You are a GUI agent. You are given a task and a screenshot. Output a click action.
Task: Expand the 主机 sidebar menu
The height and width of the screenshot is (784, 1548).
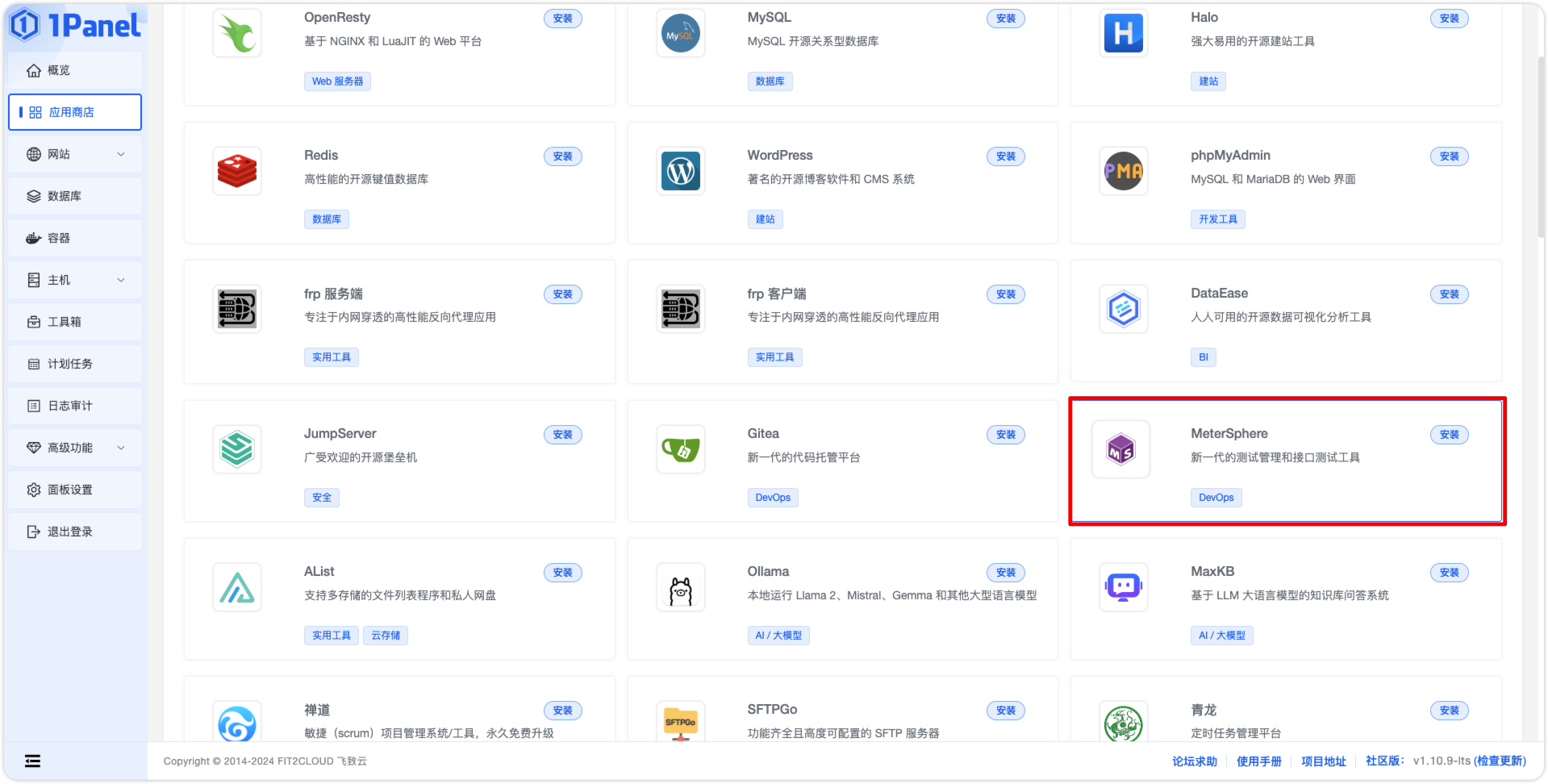[75, 280]
